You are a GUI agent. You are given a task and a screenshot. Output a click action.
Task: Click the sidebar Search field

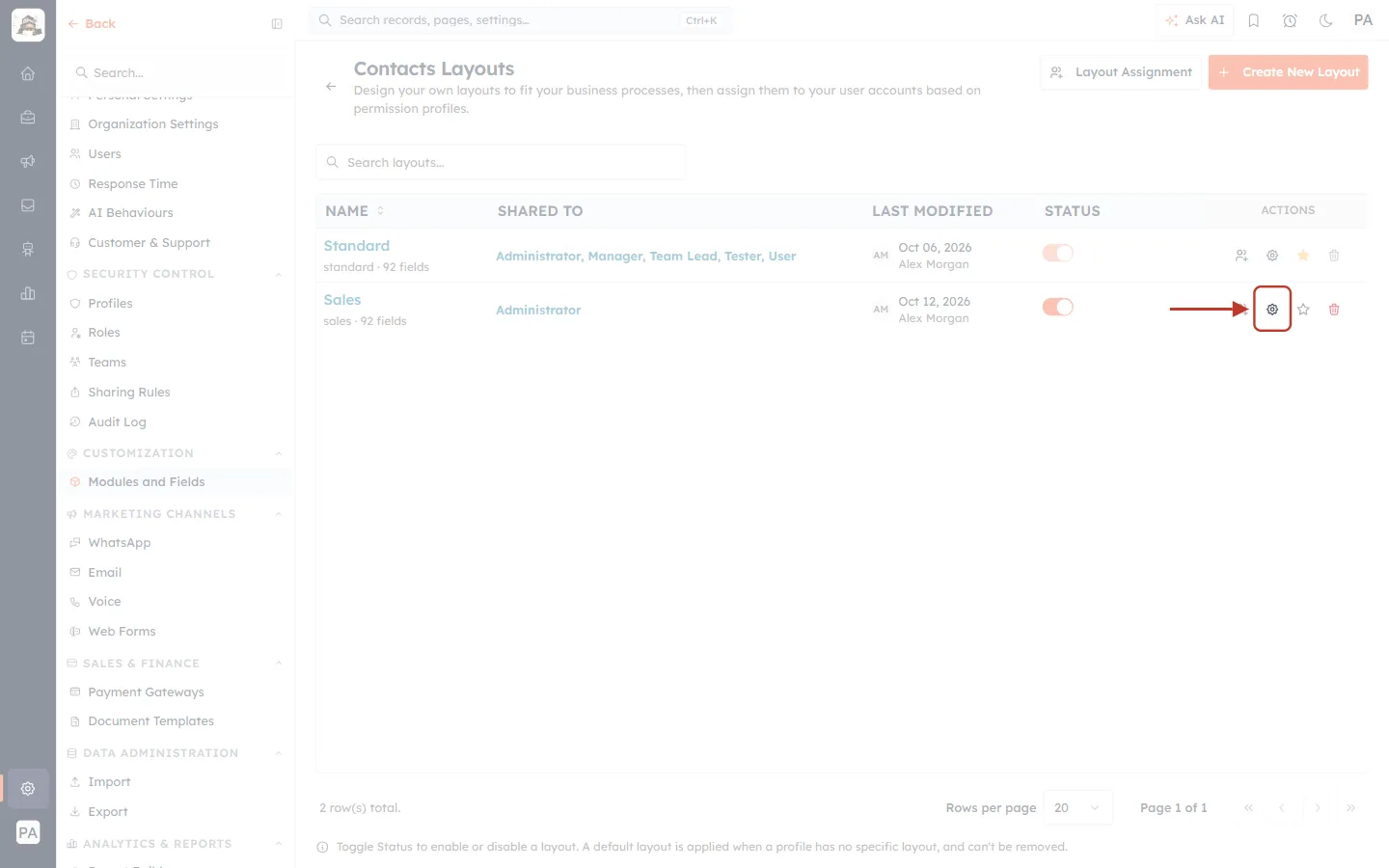(x=177, y=73)
